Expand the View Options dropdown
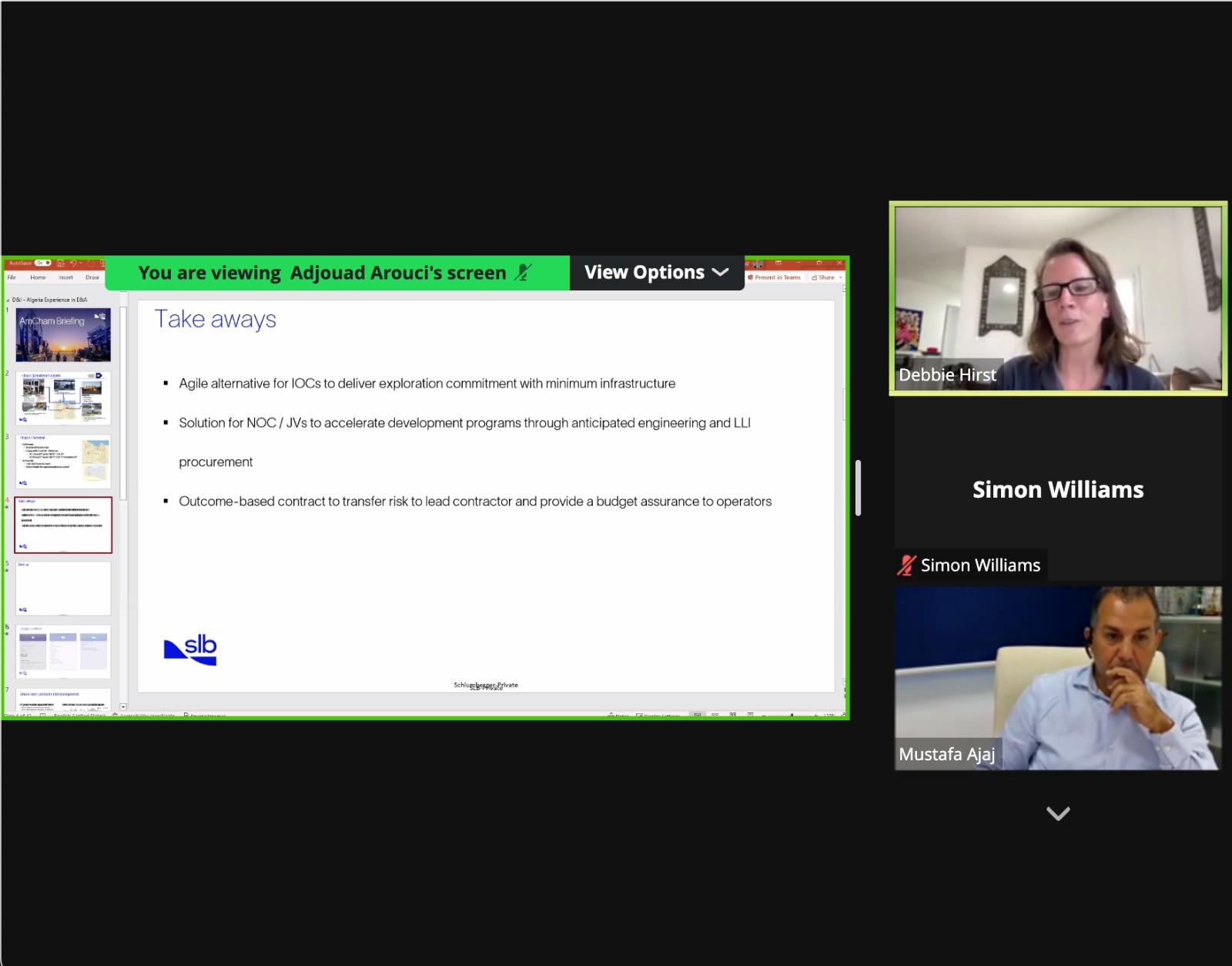This screenshot has width=1232, height=966. (656, 273)
